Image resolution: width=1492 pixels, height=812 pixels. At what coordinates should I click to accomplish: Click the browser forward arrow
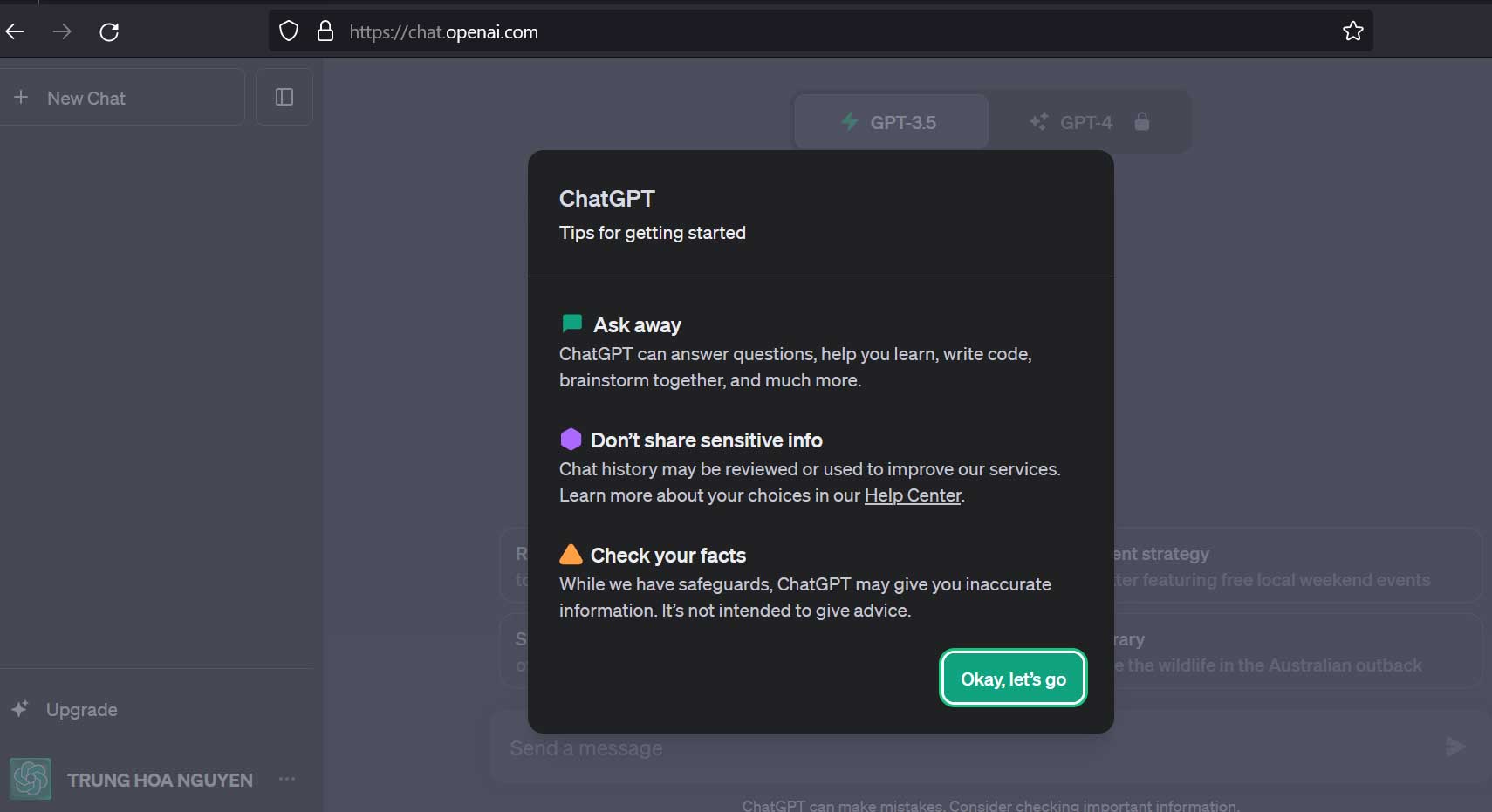point(62,32)
